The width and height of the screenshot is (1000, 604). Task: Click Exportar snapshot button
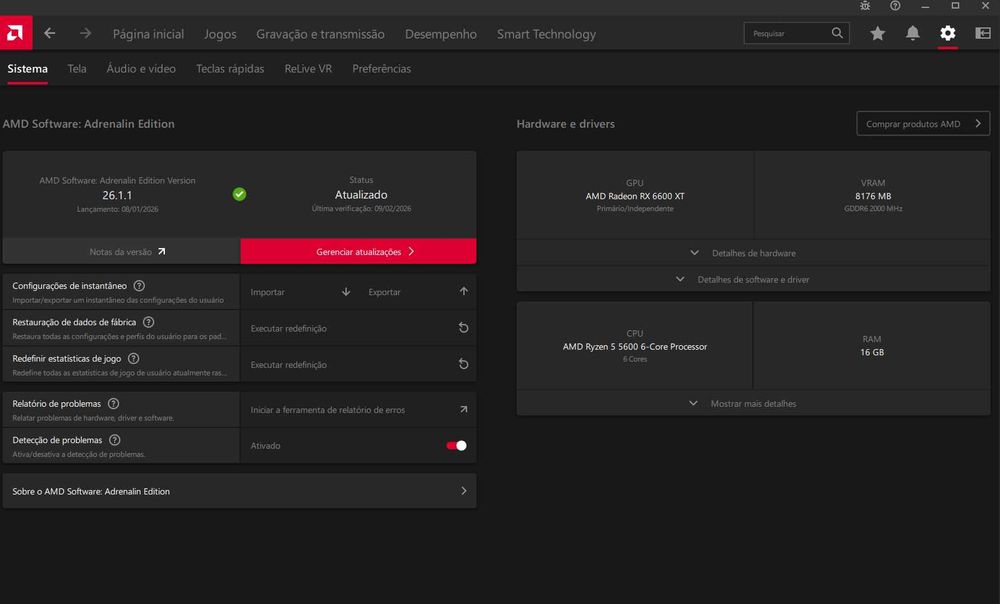point(417,291)
